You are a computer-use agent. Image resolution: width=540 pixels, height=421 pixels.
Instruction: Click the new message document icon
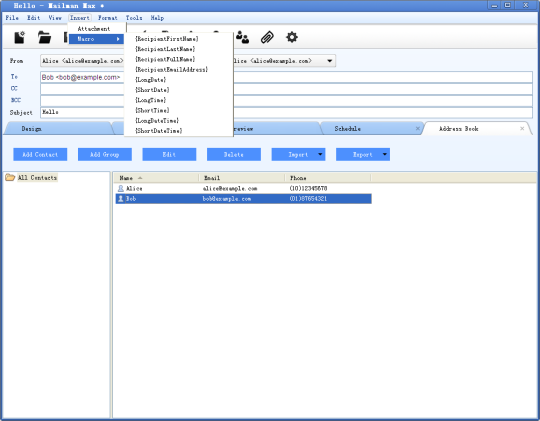point(20,37)
